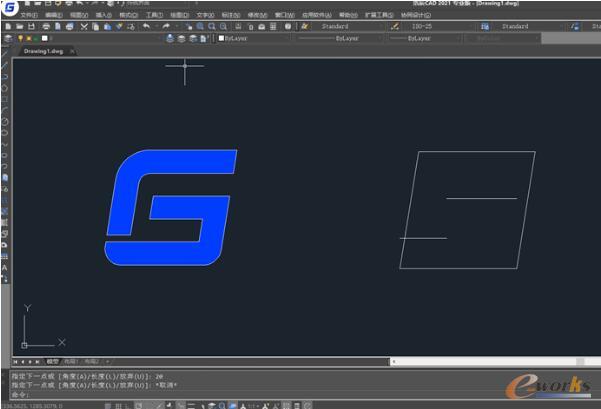Click the Print icon
Screen dimensions: 601x409
[46, 26]
